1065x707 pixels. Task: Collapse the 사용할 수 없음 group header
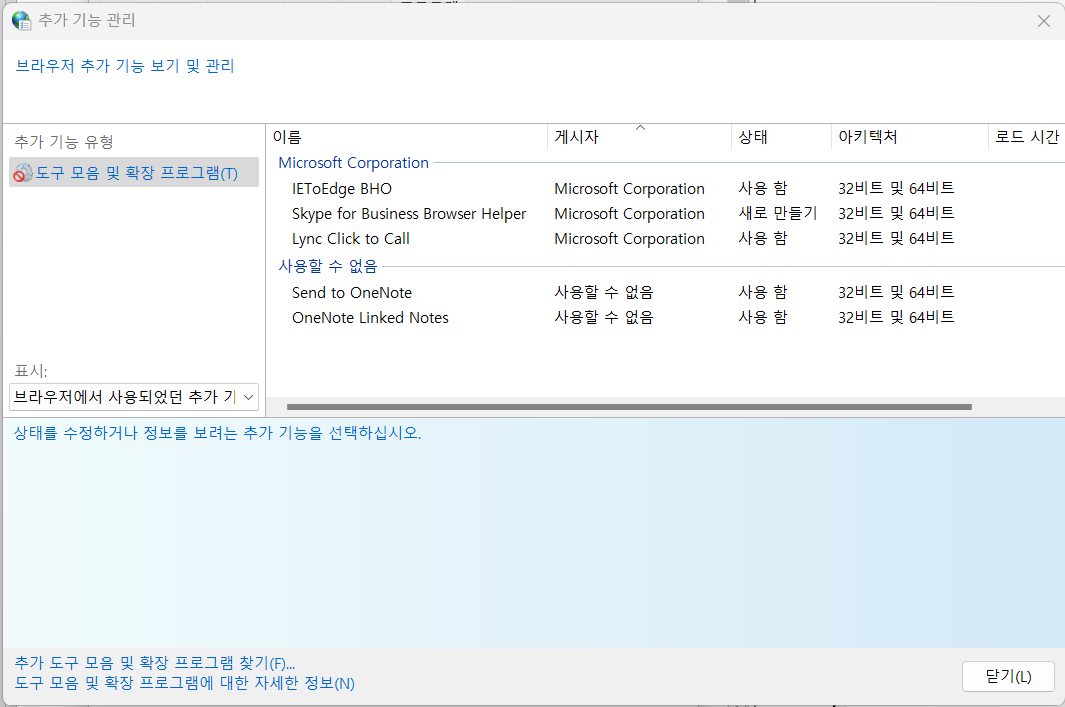pyautogui.click(x=327, y=266)
